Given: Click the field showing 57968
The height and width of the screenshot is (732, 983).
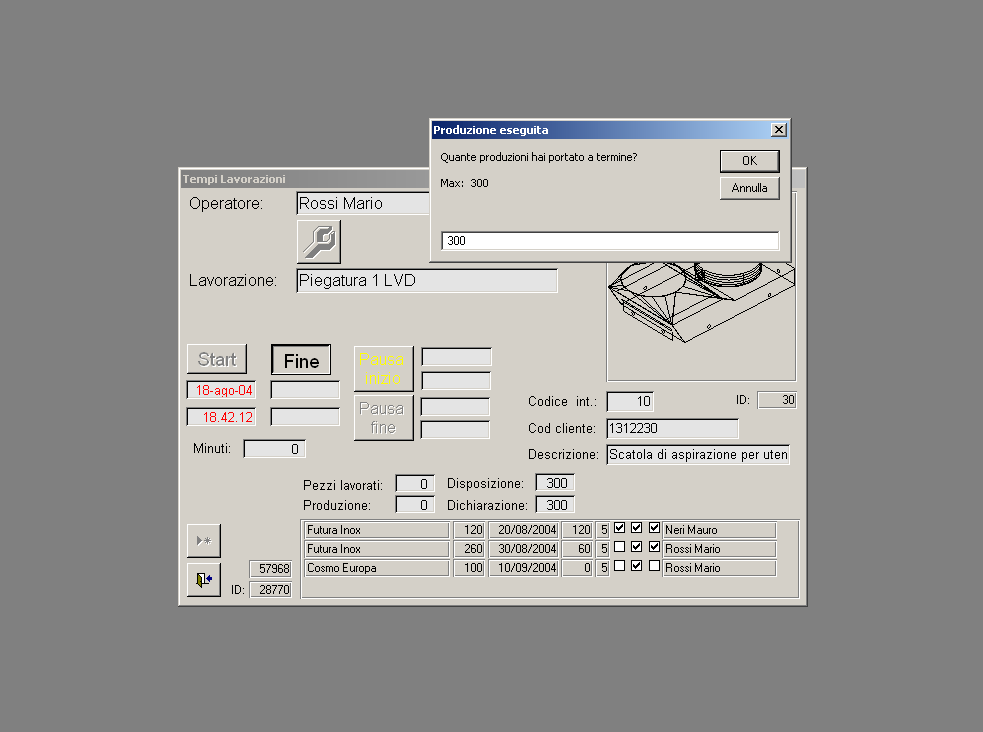Looking at the screenshot, I should (271, 568).
